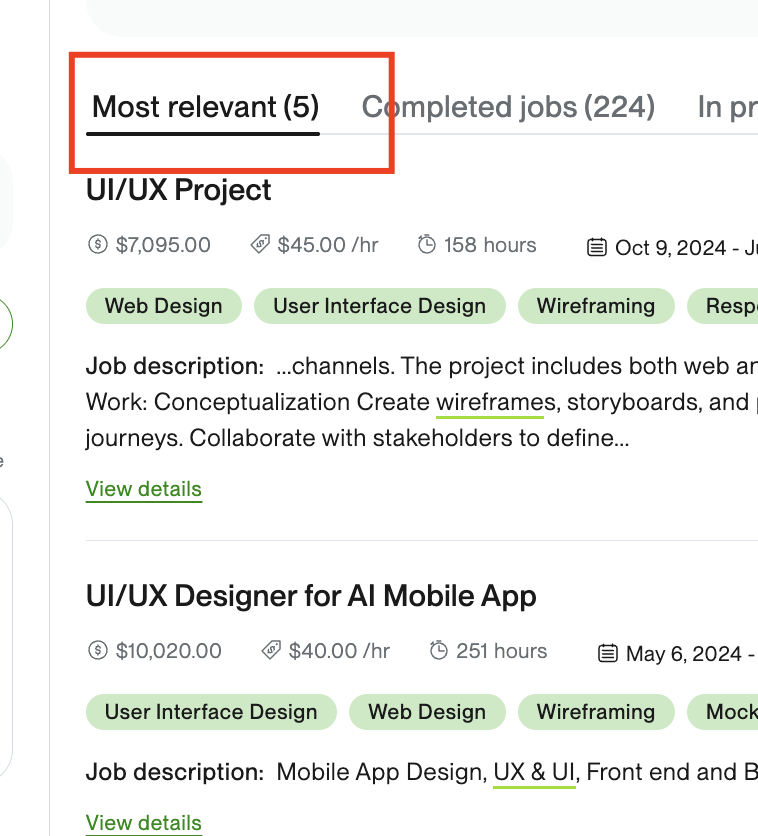The image size is (758, 836).
Task: Click the 251 hours text
Action: click(x=502, y=651)
